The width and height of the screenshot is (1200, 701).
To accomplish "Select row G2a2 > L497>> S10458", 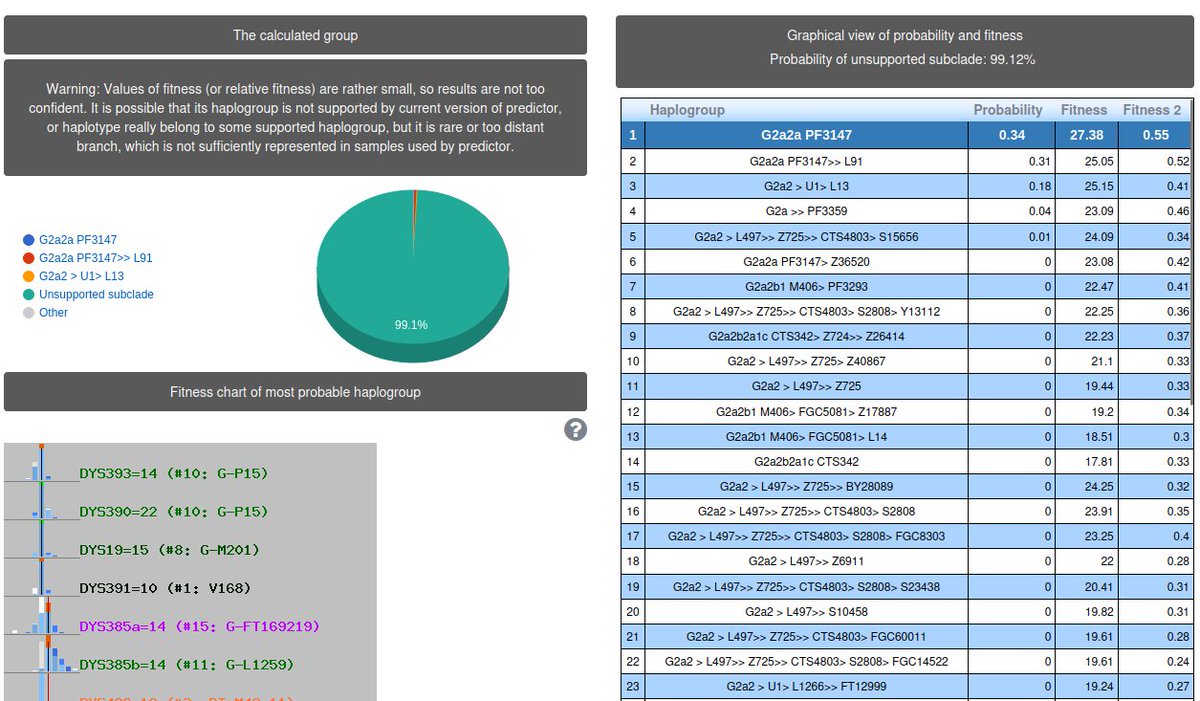I will tap(908, 611).
